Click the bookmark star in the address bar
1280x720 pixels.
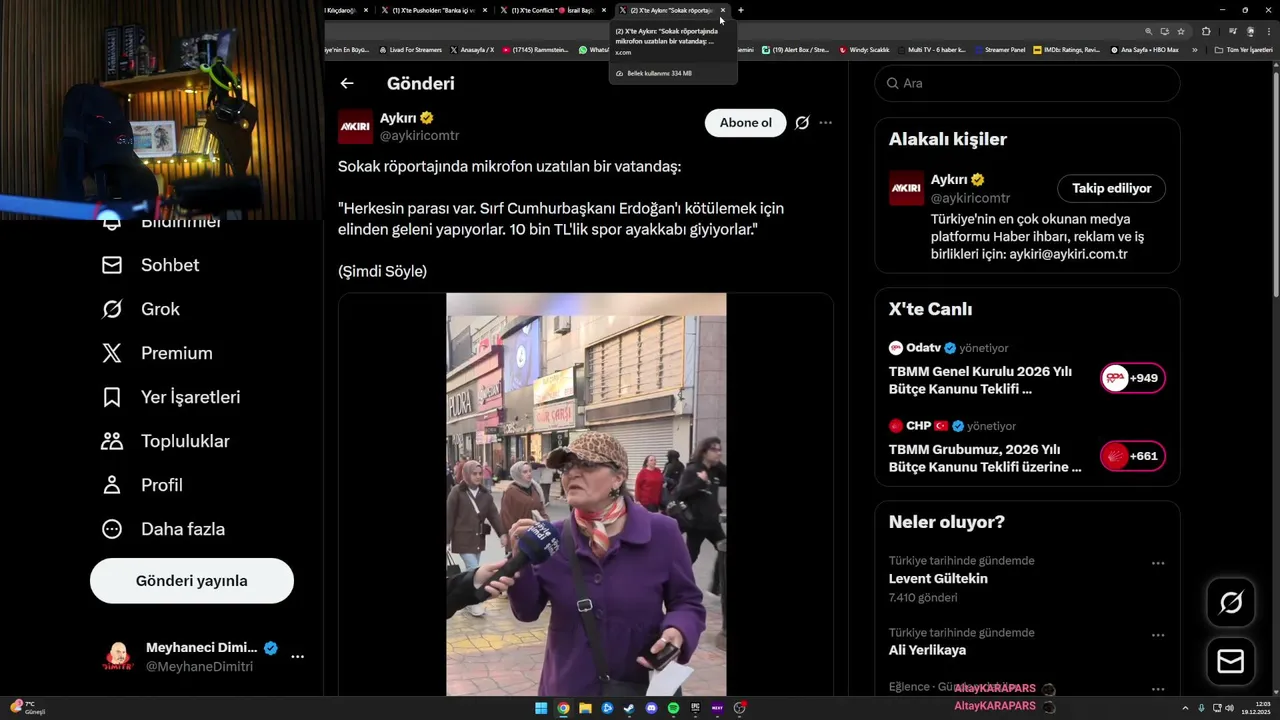(x=1181, y=31)
